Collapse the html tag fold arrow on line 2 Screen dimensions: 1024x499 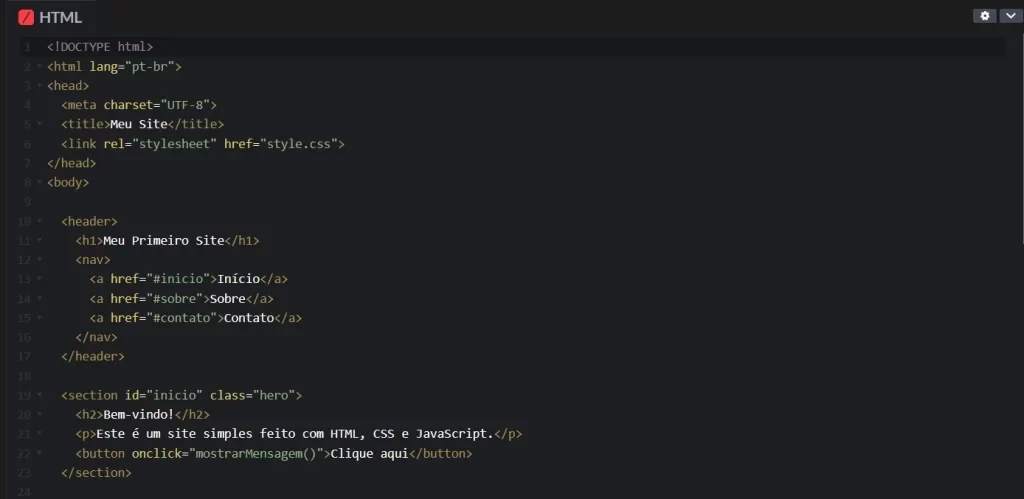click(38, 67)
